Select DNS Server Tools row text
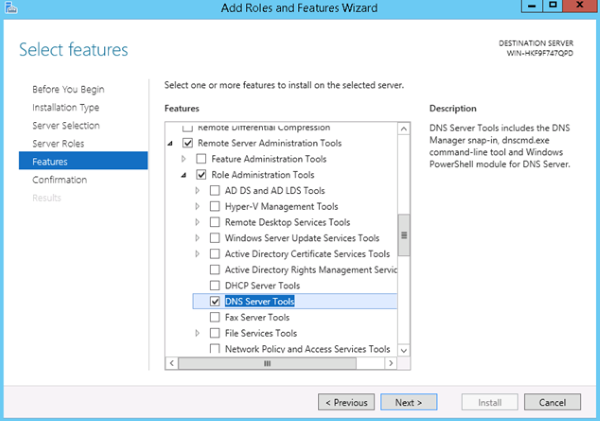600x421 pixels. (259, 302)
